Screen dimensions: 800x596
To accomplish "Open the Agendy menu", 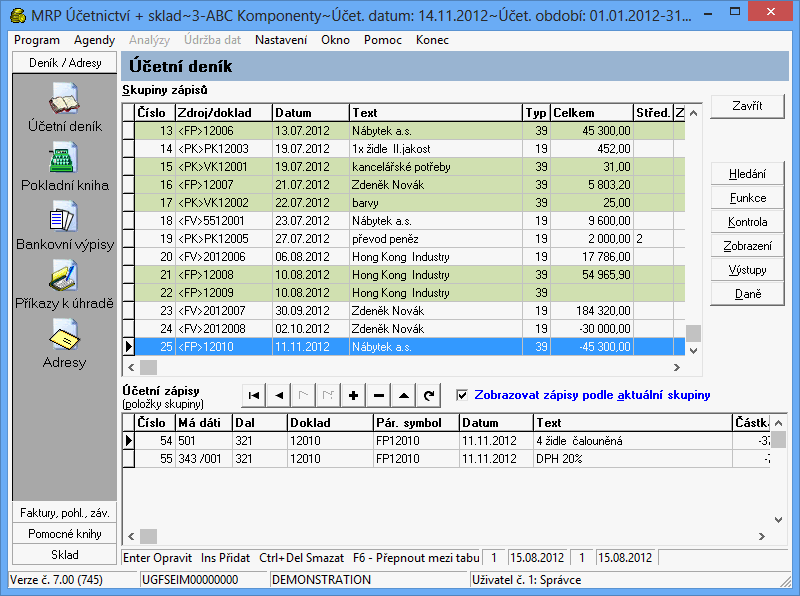I will 94,40.
